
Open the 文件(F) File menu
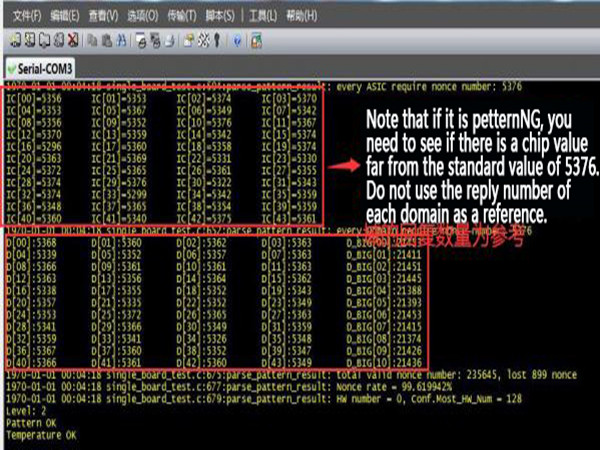pyautogui.click(x=27, y=16)
